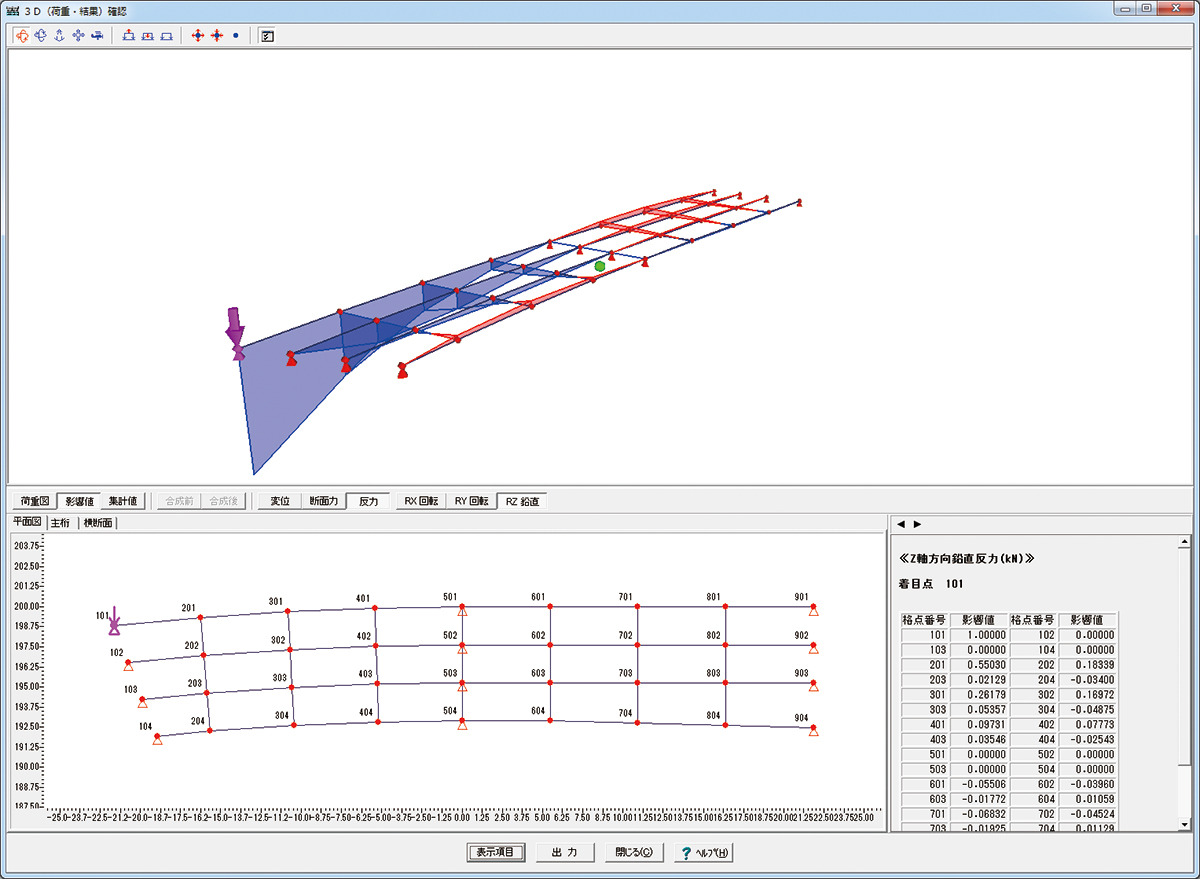The width and height of the screenshot is (1200, 879).
Task: Click the Z軸方向鉛直反力(kN) heading
Action: (x=966, y=558)
